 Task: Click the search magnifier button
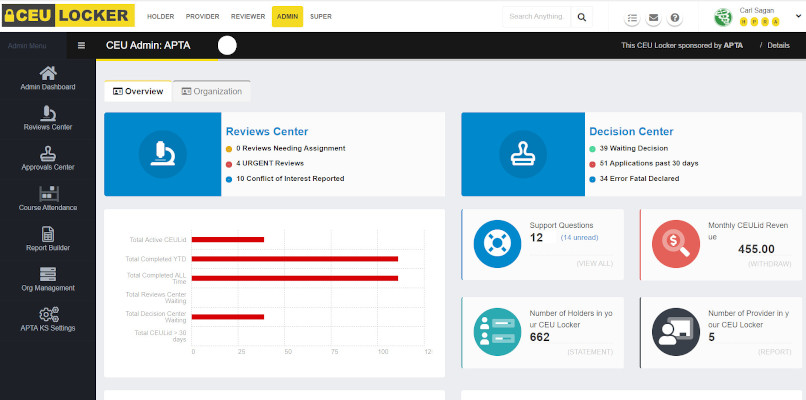583,17
